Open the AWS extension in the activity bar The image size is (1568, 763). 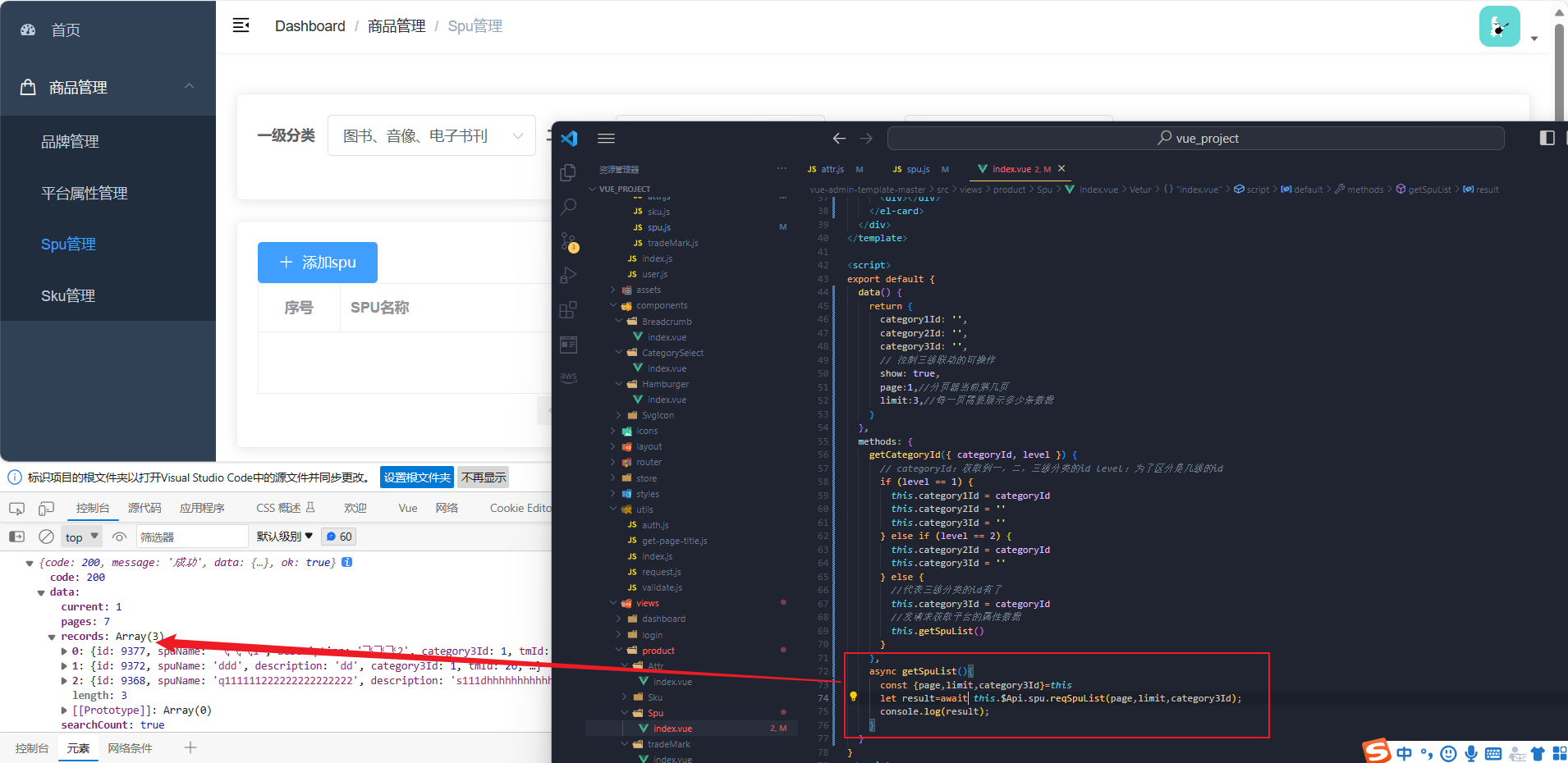point(567,377)
